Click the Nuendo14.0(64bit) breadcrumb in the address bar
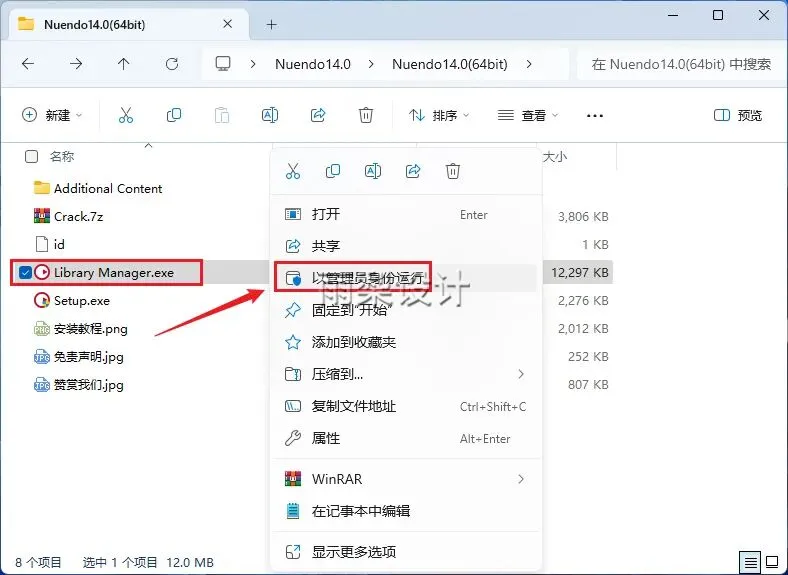Viewport: 788px width, 575px height. (450, 64)
